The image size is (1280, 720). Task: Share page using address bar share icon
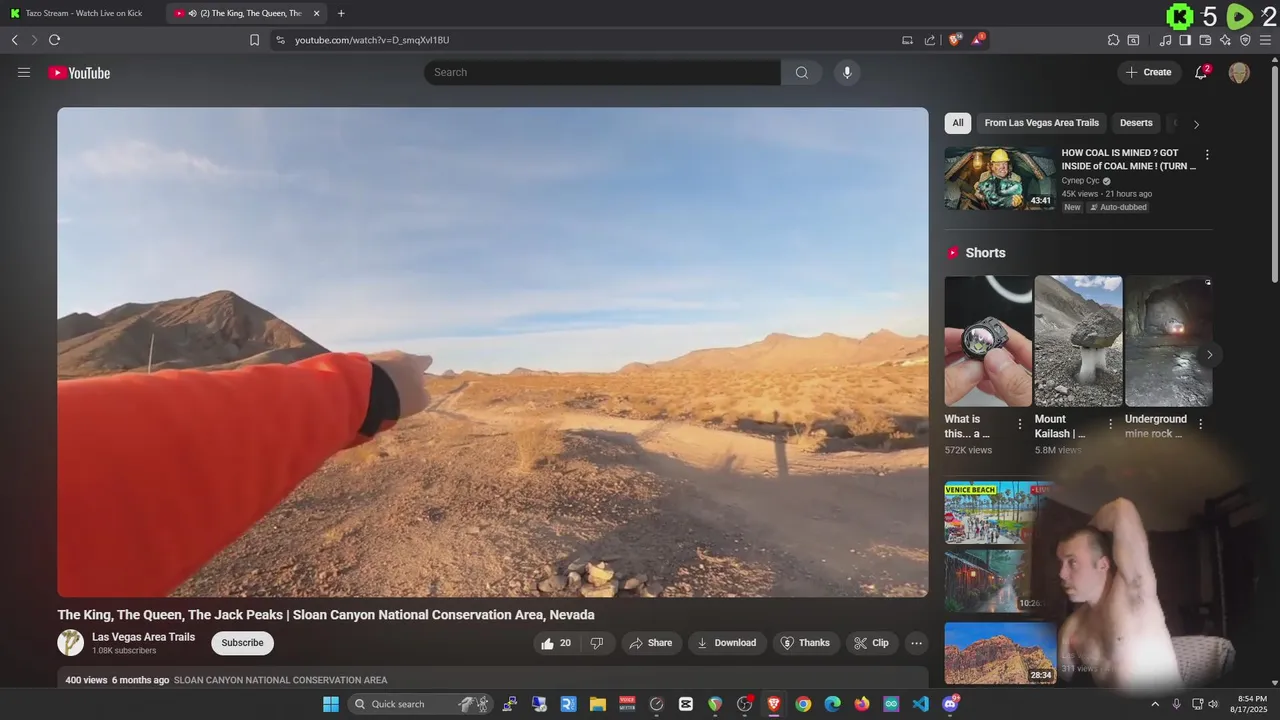tap(930, 40)
